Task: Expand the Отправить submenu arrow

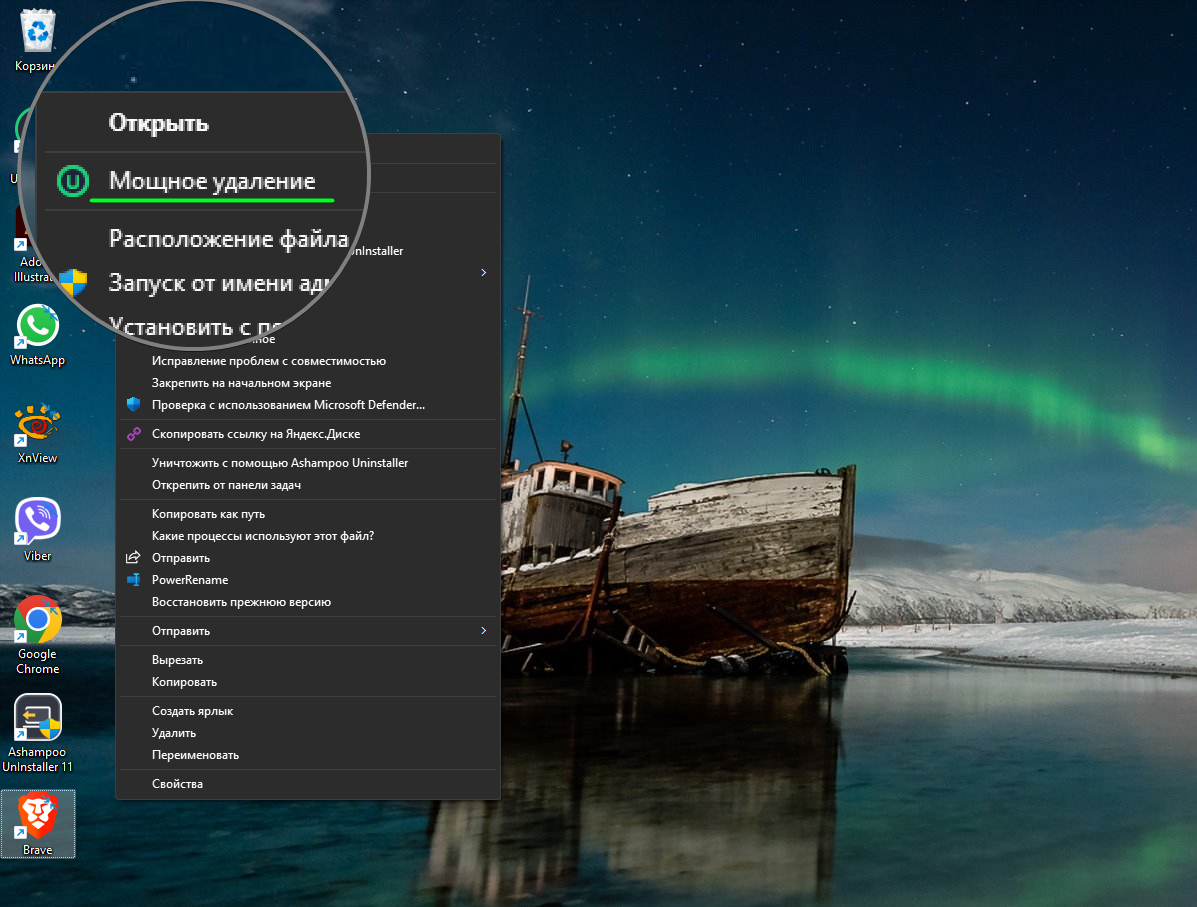Action: point(483,631)
